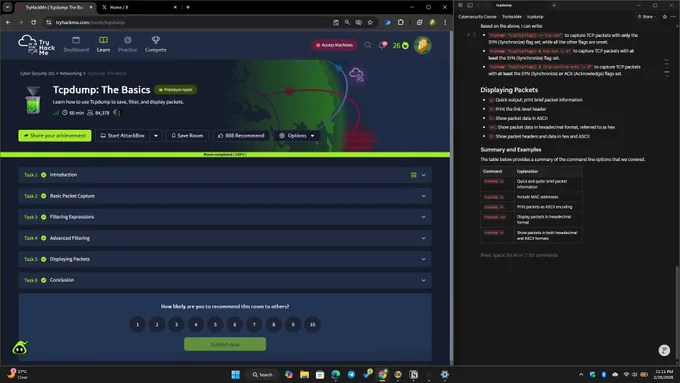Click the Cyber Security 101 breadcrumb link
The image size is (680, 383).
(x=37, y=73)
